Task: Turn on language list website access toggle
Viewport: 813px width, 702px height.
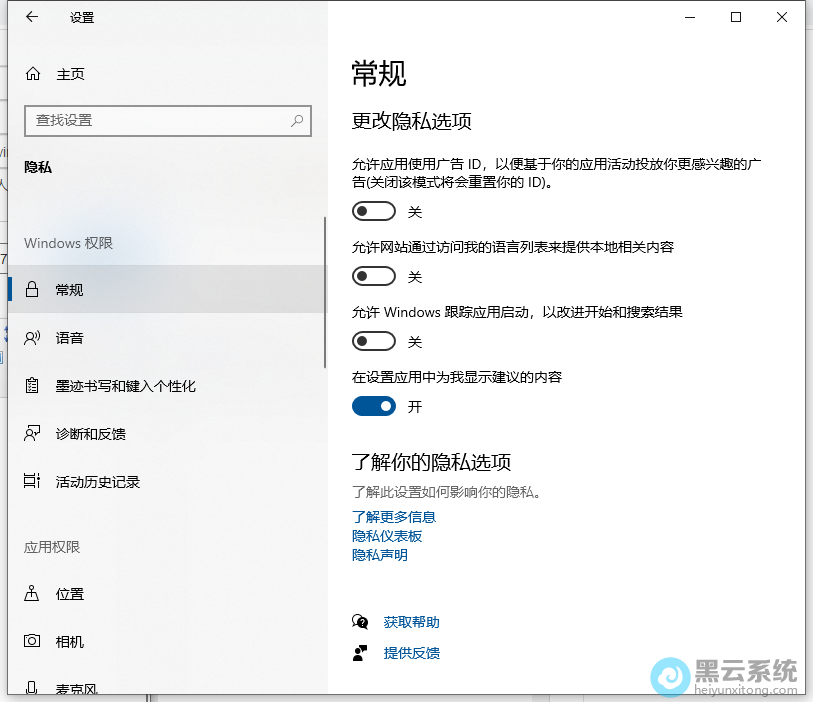Action: [374, 276]
